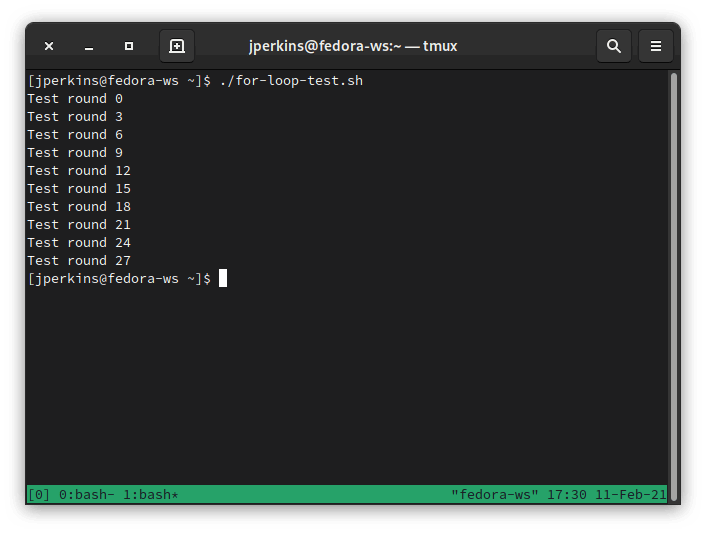Maximize the terminal window
The height and width of the screenshot is (533, 706).
(129, 46)
